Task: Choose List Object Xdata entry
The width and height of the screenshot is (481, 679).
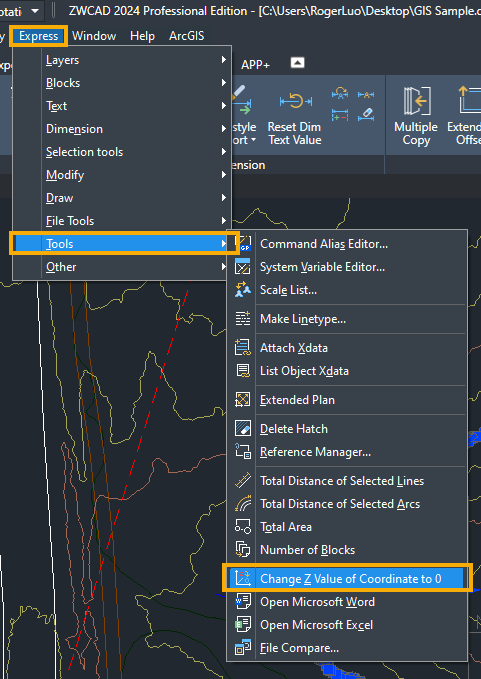Action: (x=347, y=371)
